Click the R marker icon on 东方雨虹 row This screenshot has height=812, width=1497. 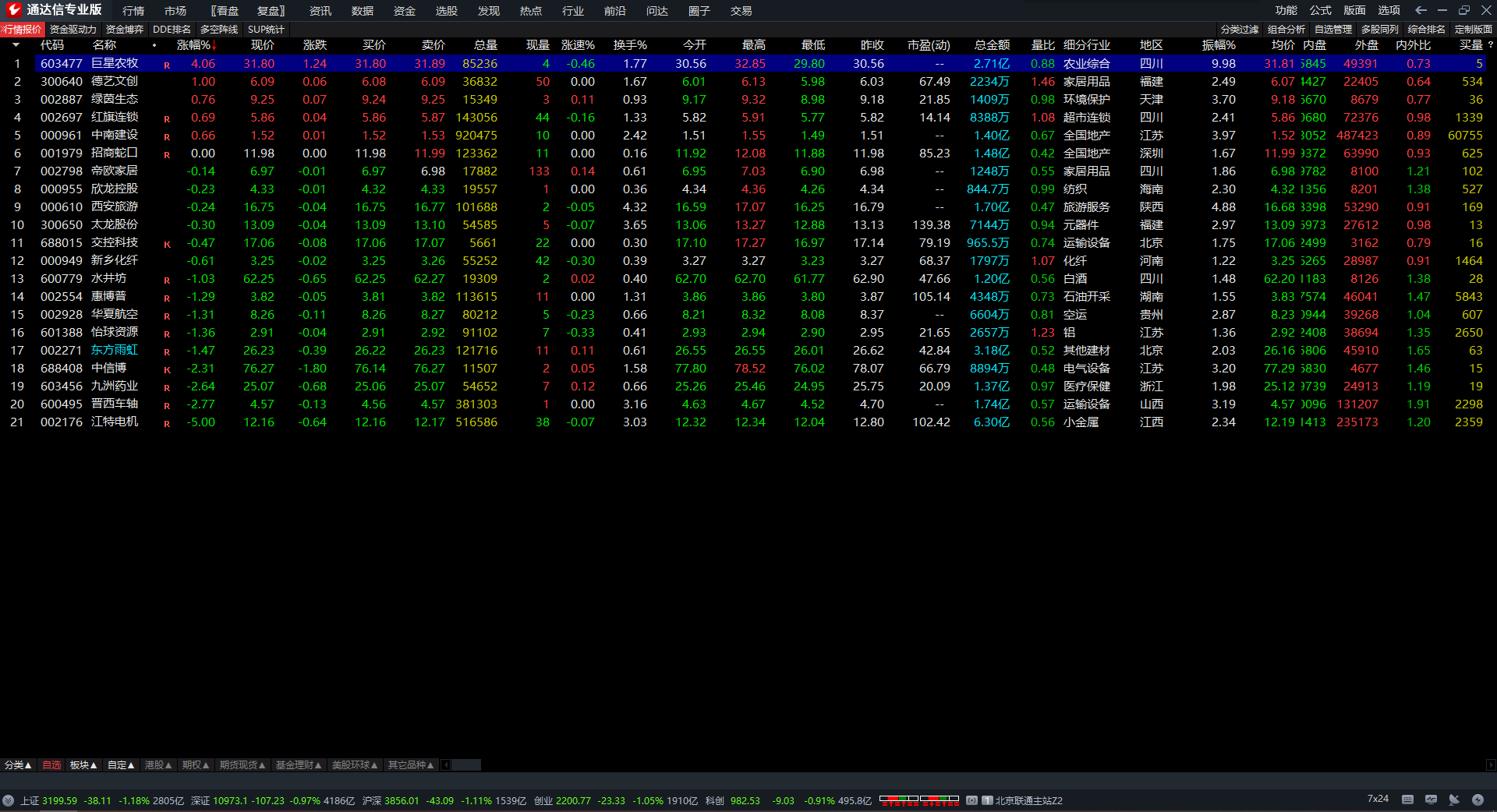tap(167, 352)
